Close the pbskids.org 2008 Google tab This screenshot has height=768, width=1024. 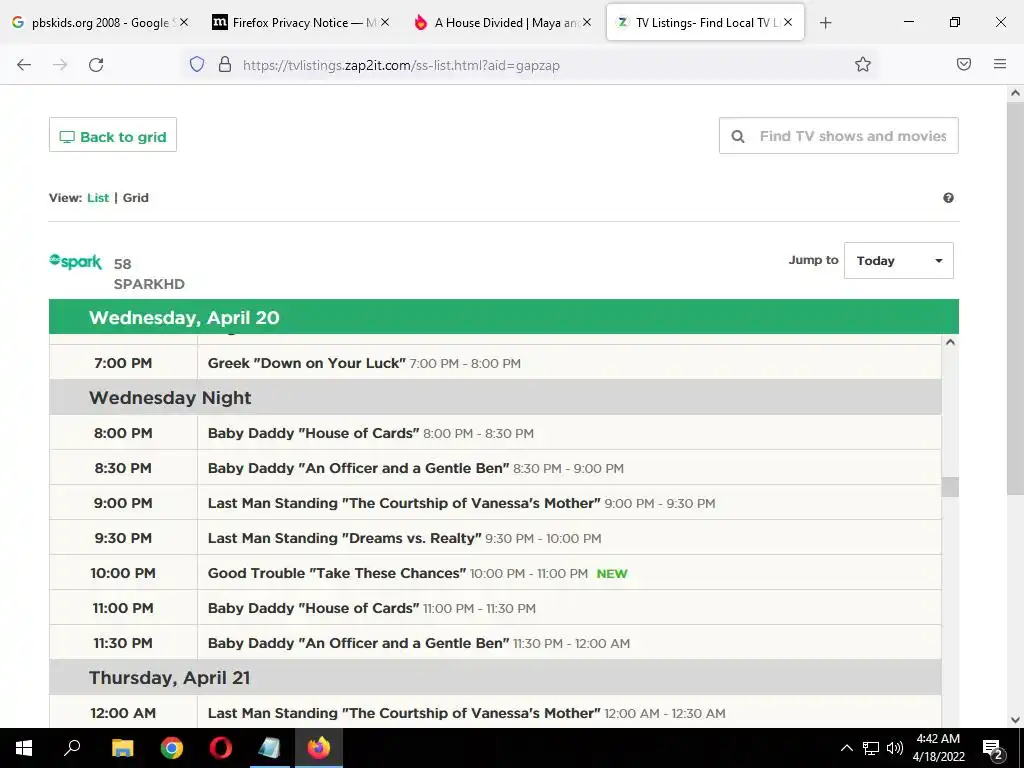184,22
